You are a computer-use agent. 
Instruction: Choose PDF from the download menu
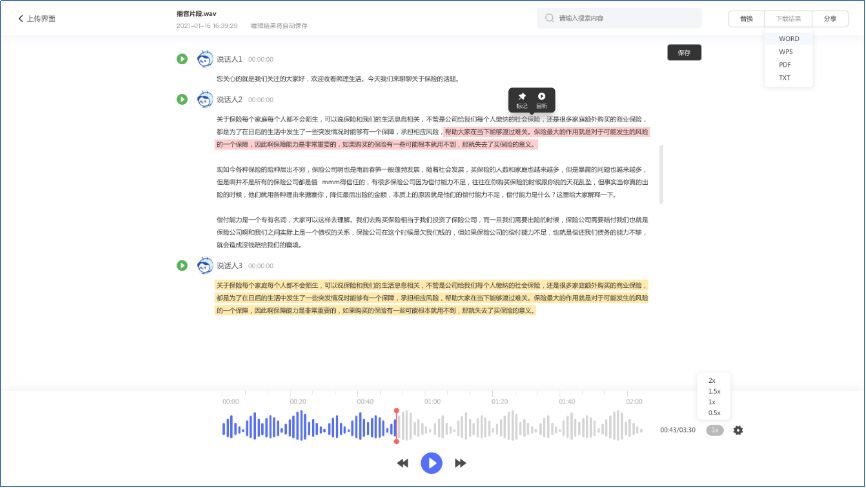point(786,64)
